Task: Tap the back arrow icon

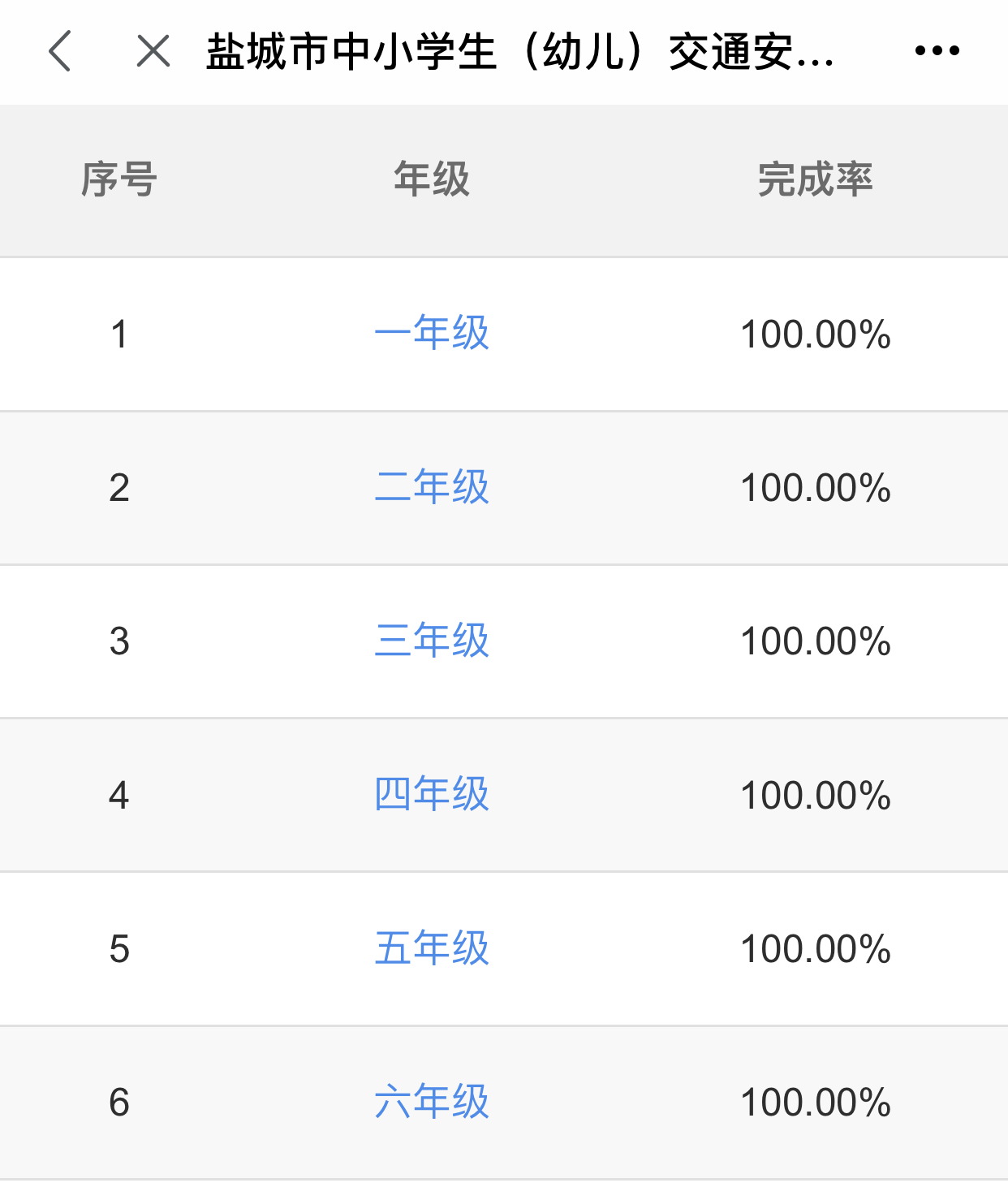Action: [x=60, y=51]
